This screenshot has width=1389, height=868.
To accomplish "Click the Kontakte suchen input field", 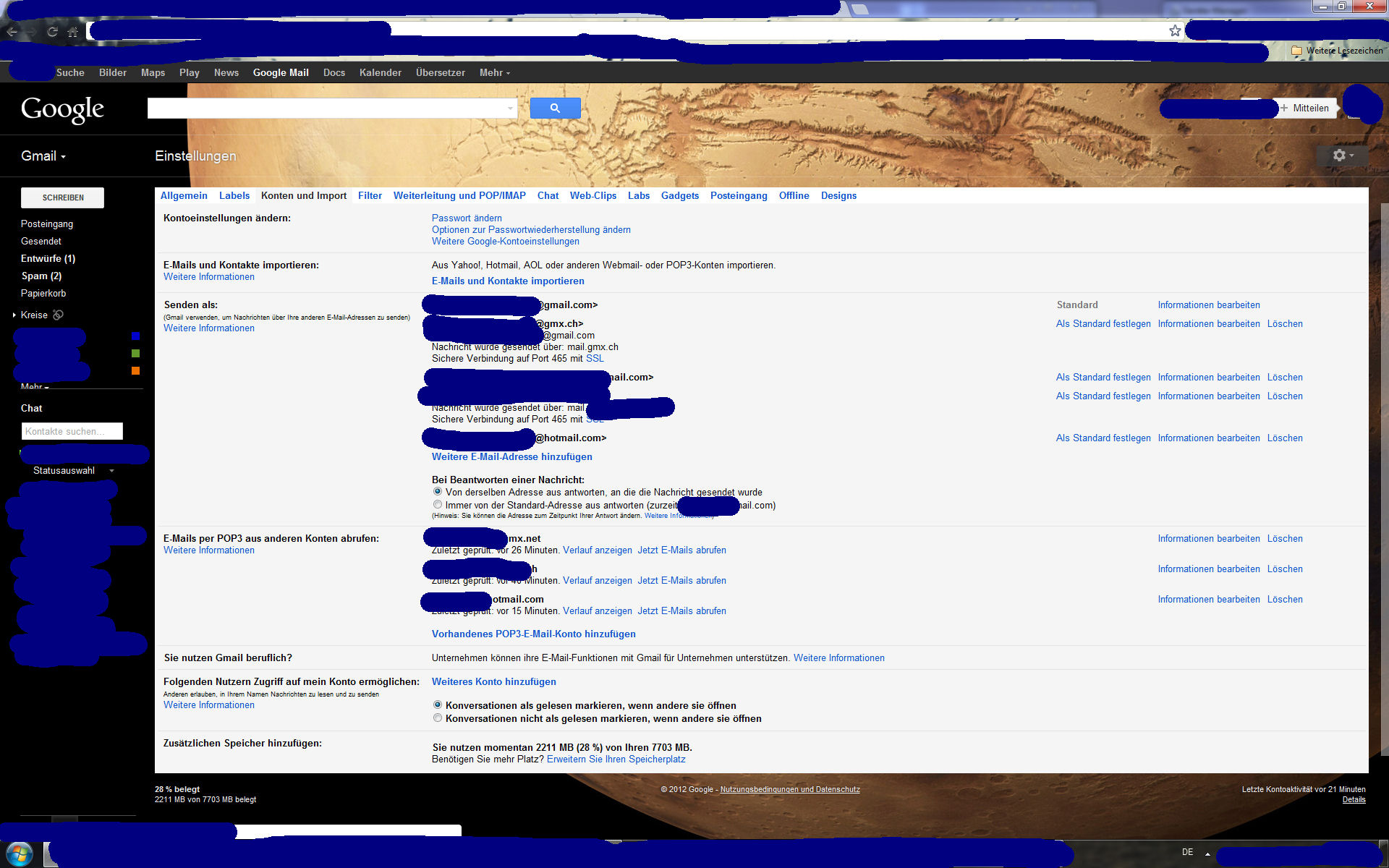I will click(x=72, y=431).
